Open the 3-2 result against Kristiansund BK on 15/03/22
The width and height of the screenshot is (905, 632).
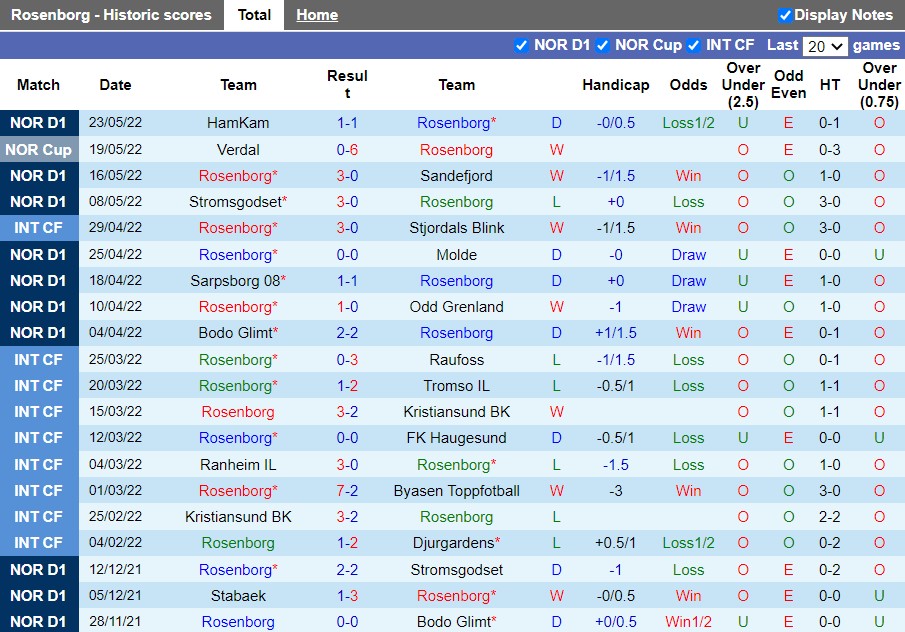point(347,412)
